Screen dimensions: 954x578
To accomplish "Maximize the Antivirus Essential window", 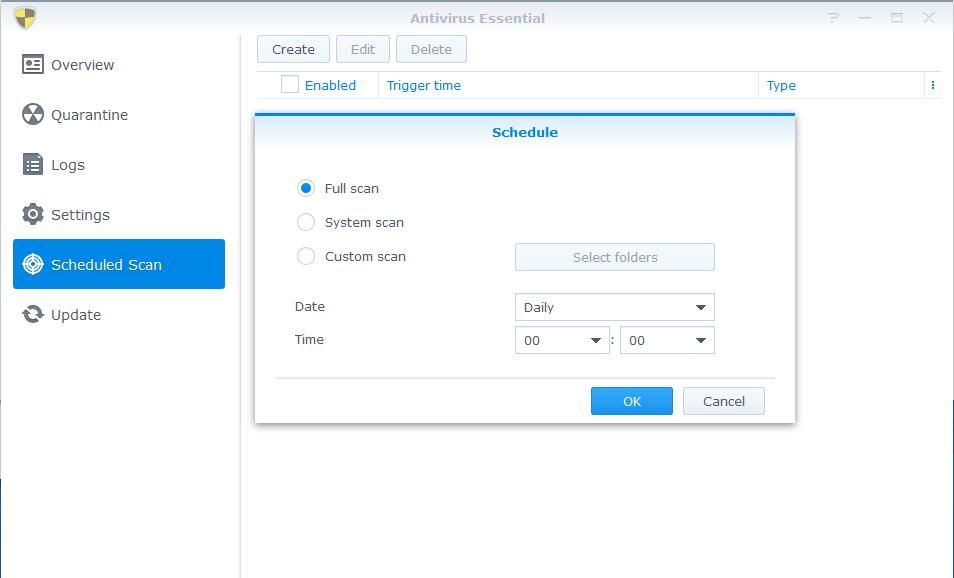I will (897, 18).
